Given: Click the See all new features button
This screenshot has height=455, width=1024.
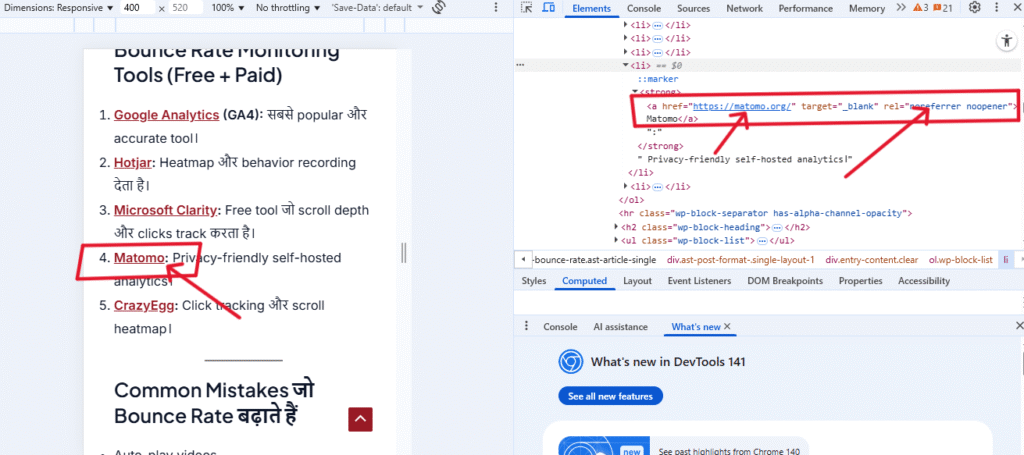Looking at the screenshot, I should [610, 396].
